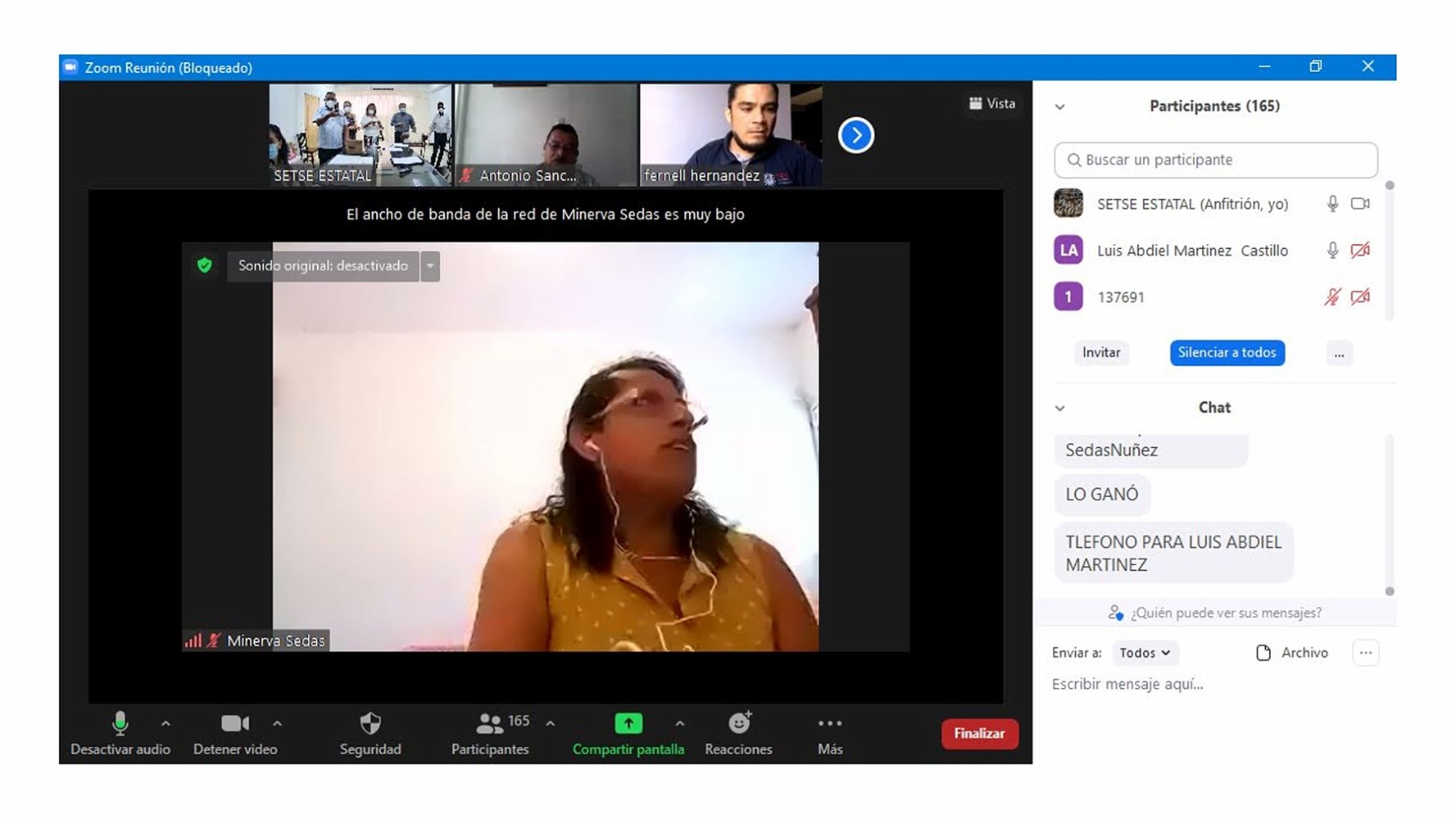Switch layout using Vista button

(992, 103)
